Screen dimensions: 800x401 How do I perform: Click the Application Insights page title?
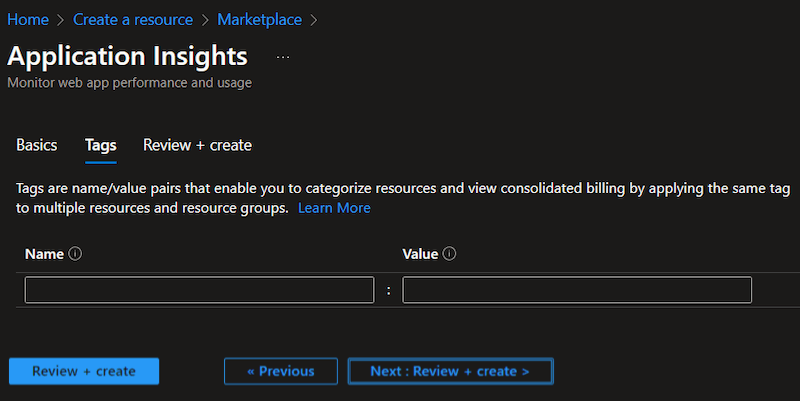coord(128,56)
